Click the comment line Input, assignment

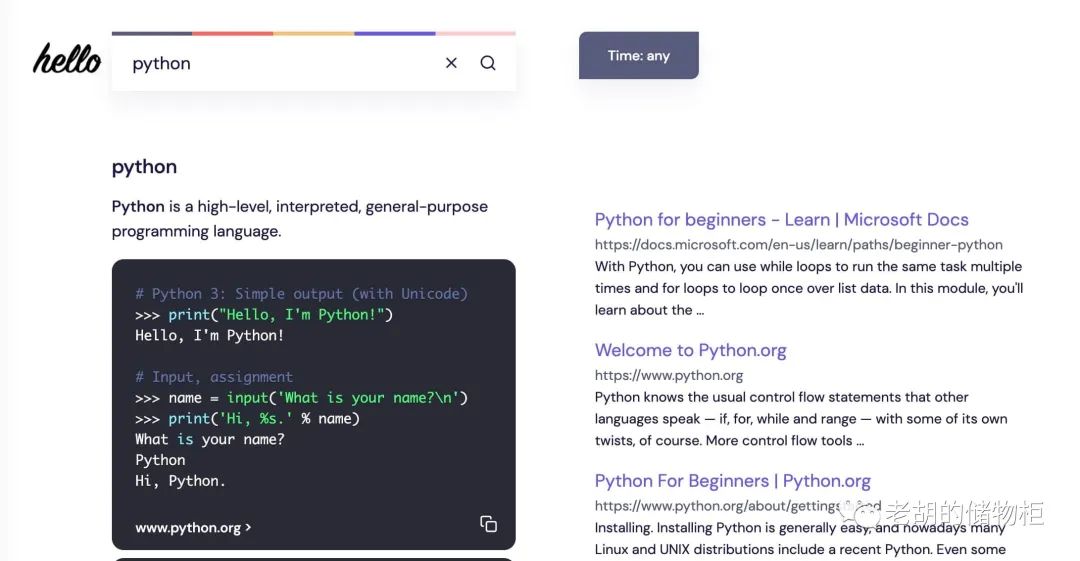pos(214,377)
